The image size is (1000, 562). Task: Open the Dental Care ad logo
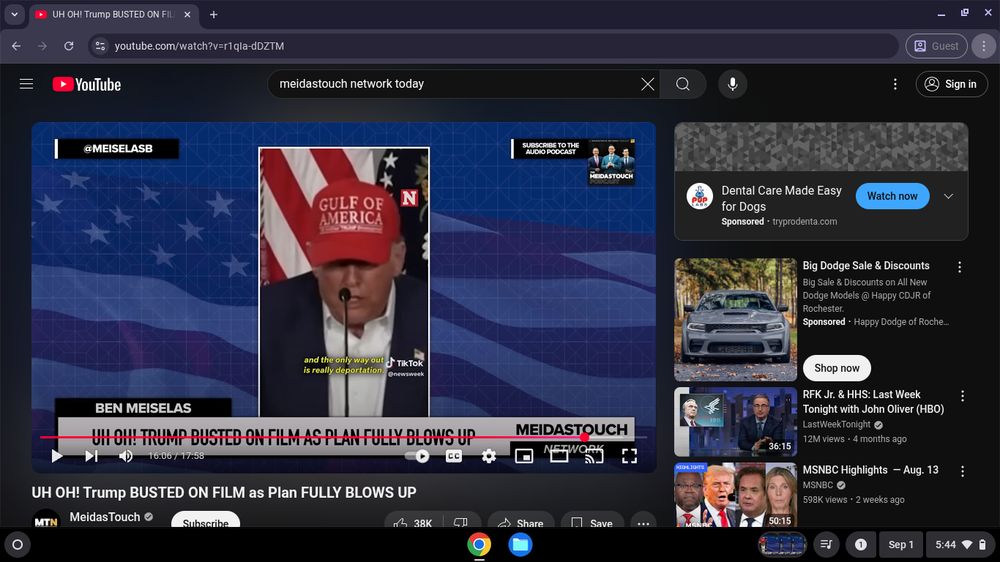pyautogui.click(x=700, y=196)
